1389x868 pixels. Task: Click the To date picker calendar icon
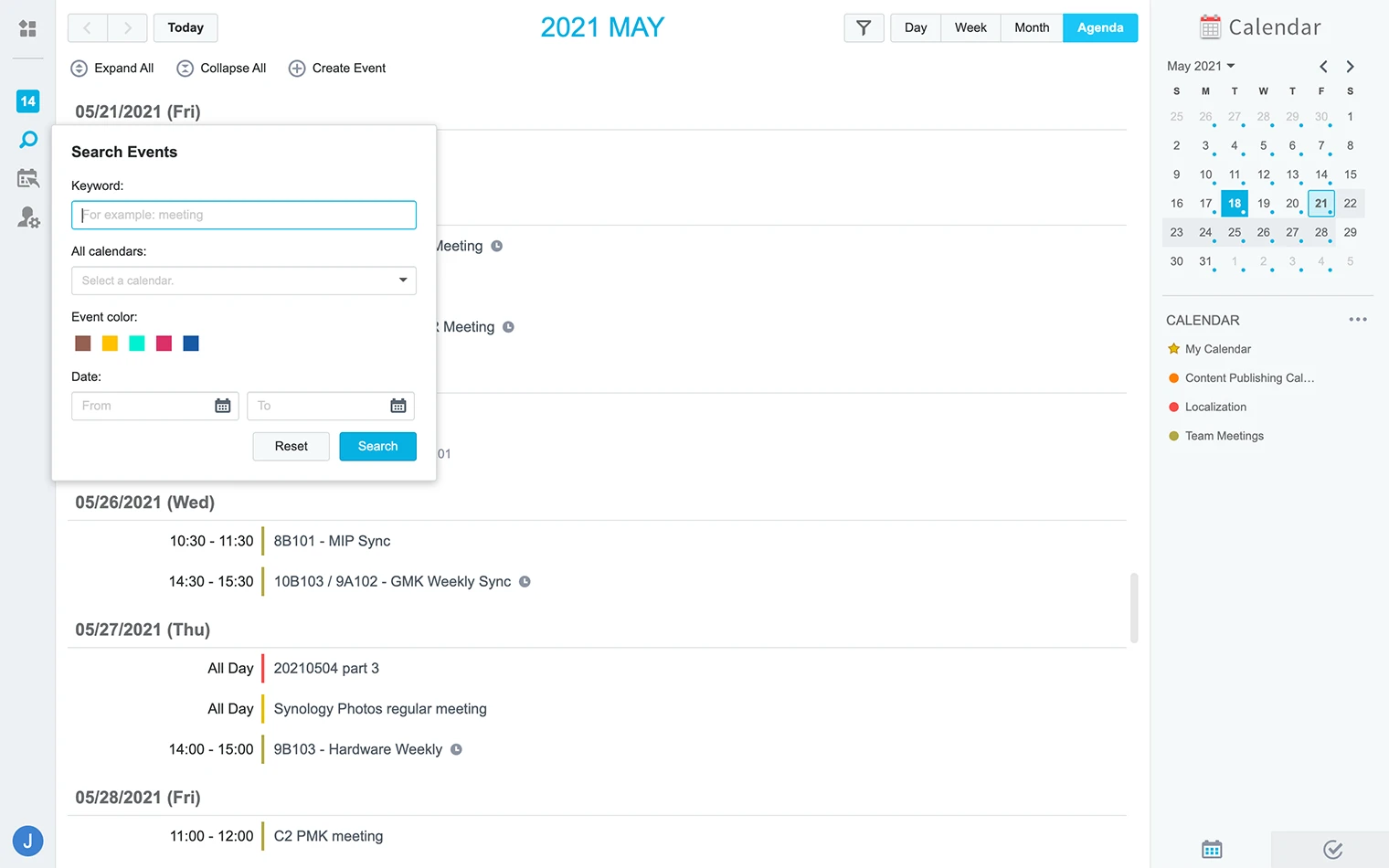click(x=398, y=406)
